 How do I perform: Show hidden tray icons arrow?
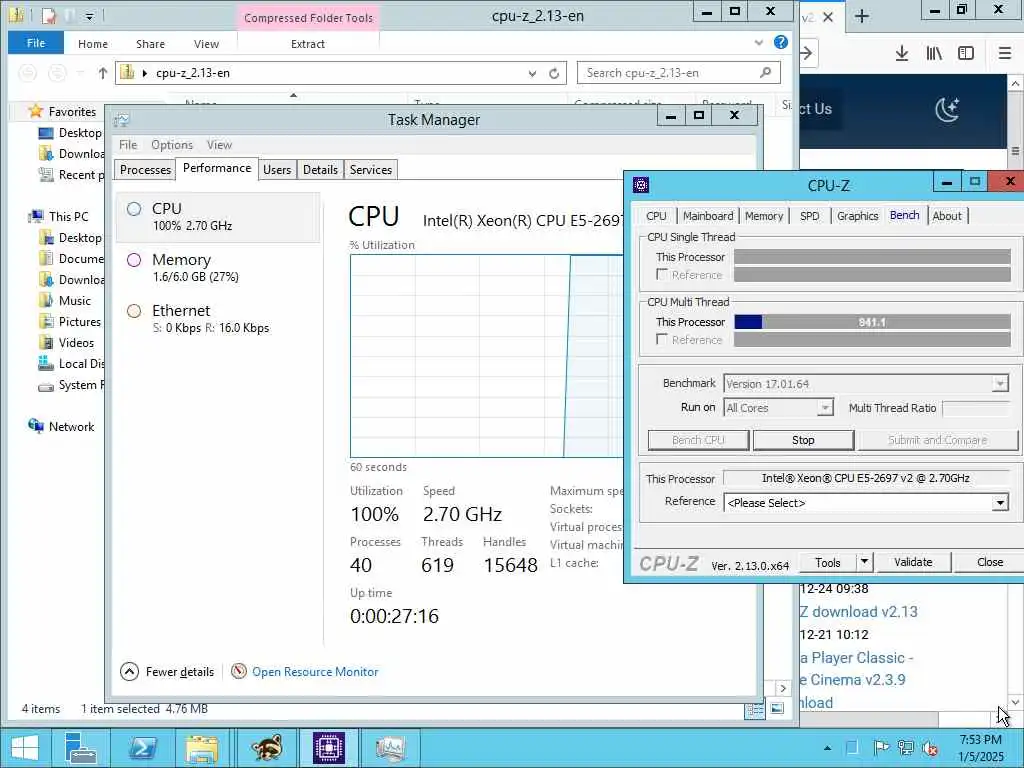point(827,748)
